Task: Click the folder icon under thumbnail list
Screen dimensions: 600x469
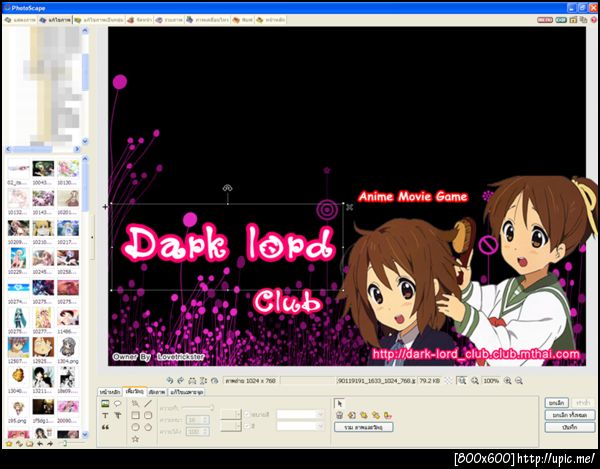Action: 29,444
